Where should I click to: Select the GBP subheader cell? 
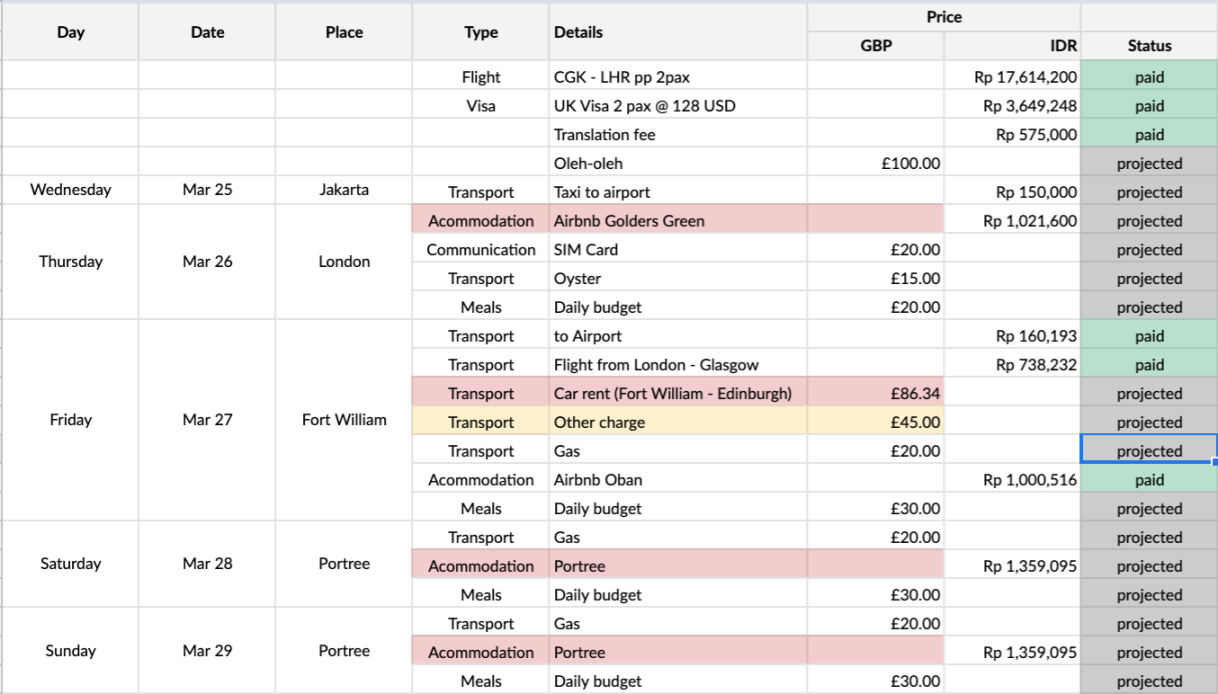[x=875, y=46]
